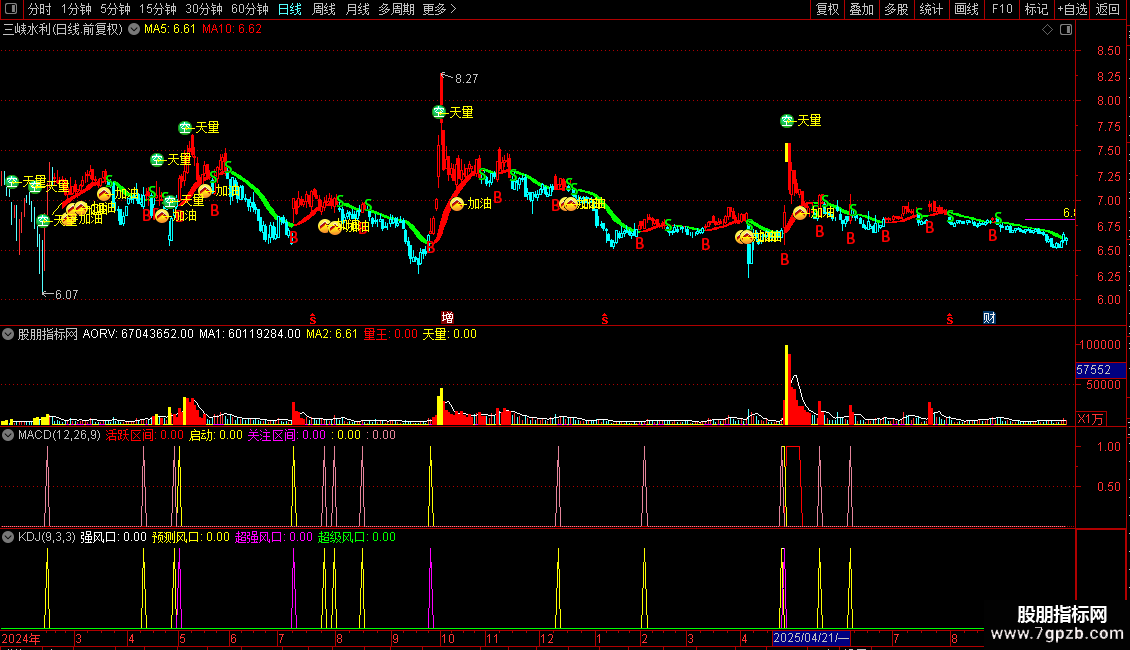Viewport: 1130px width, 650px height.
Task: Click the 超级风口: 0.00 KDJ label
Action: coord(356,537)
